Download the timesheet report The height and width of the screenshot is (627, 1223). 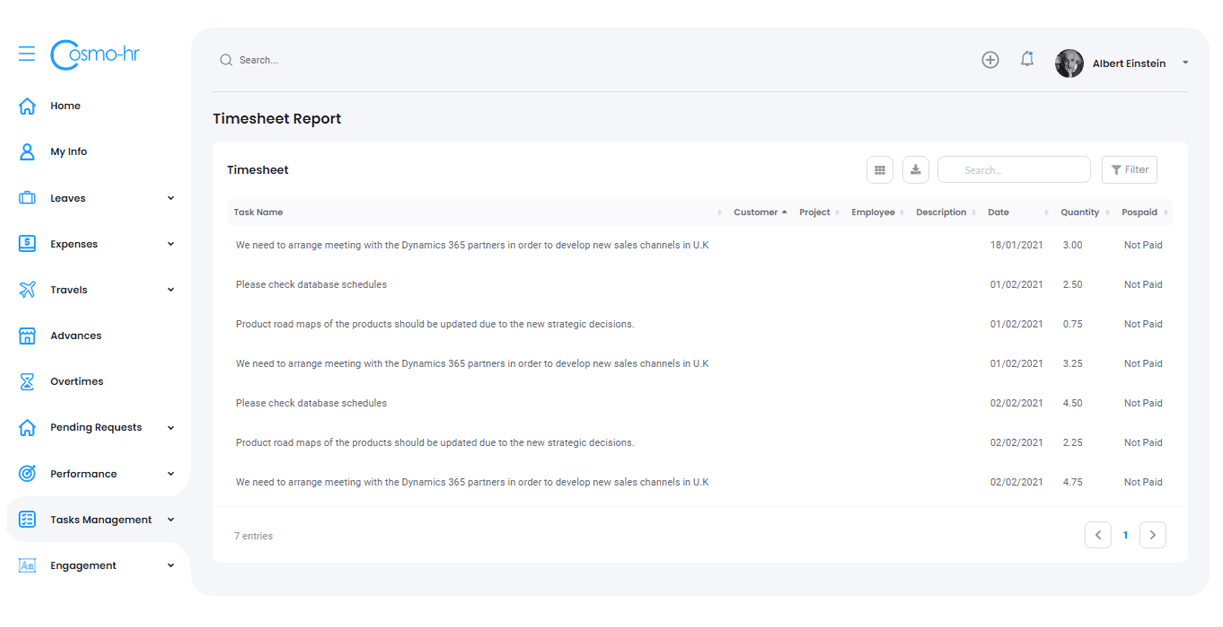916,170
